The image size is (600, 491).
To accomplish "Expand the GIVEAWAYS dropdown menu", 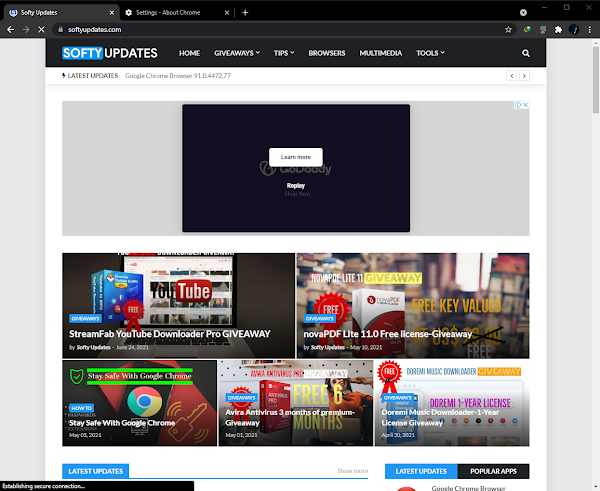I will point(237,53).
